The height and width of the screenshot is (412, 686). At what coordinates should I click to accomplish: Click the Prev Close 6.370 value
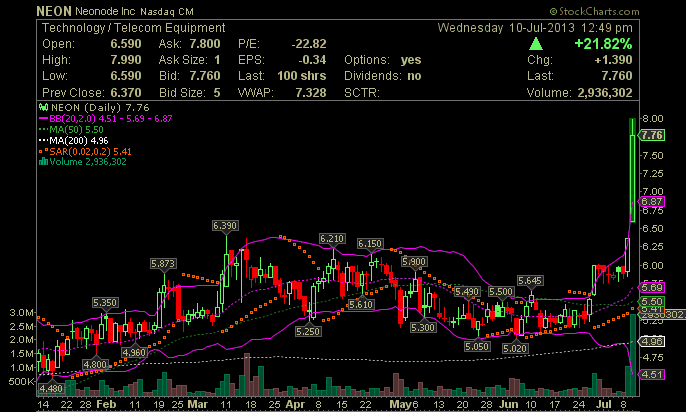click(126, 93)
